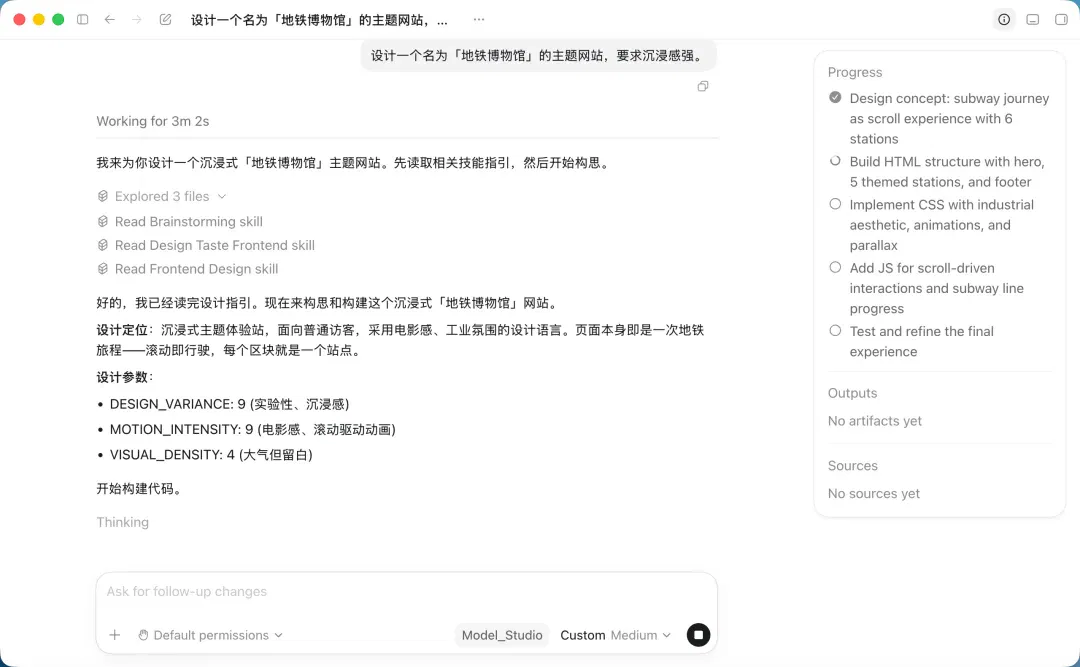Open the Read Brainstorming skill entry
1080x667 pixels.
(189, 221)
